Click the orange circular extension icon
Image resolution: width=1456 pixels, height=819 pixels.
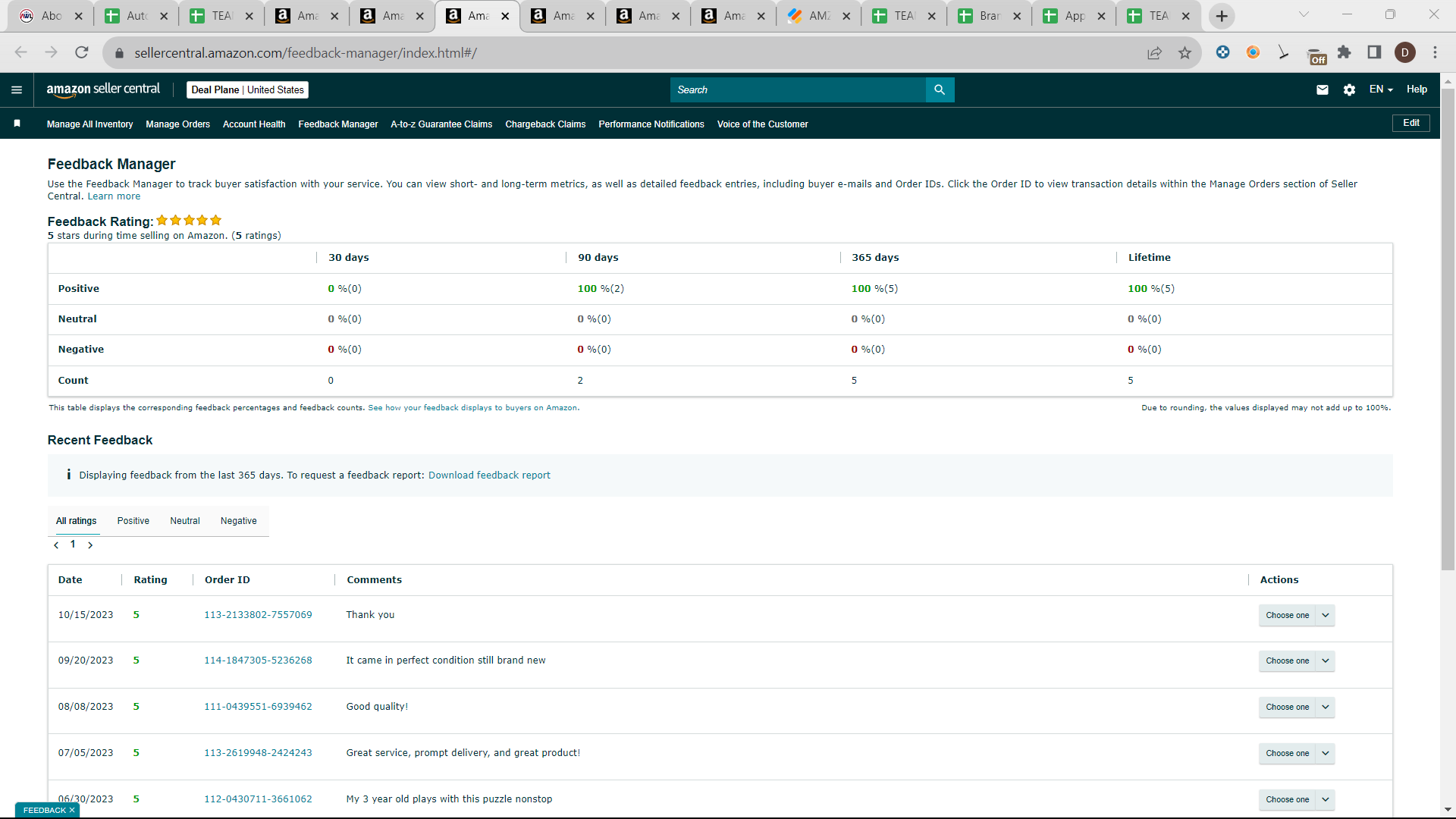pyautogui.click(x=1253, y=52)
